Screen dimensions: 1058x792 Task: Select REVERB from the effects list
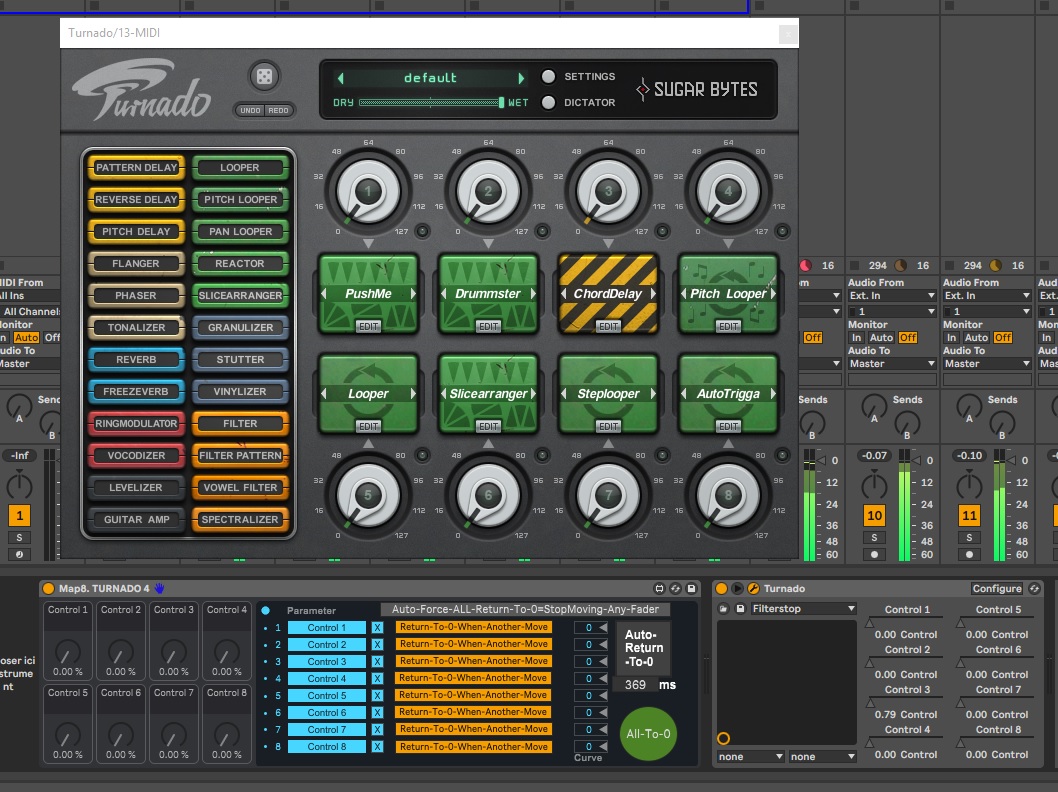click(x=136, y=359)
